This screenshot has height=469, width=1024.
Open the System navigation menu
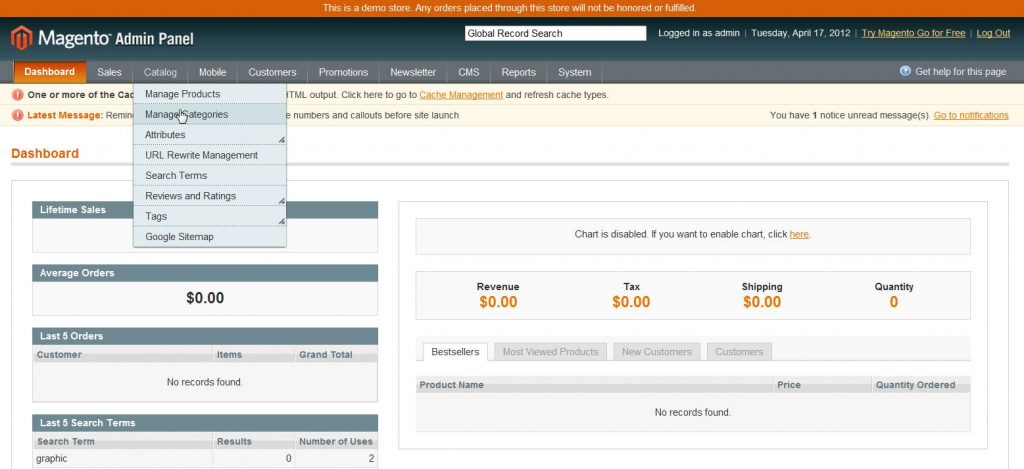coord(574,72)
